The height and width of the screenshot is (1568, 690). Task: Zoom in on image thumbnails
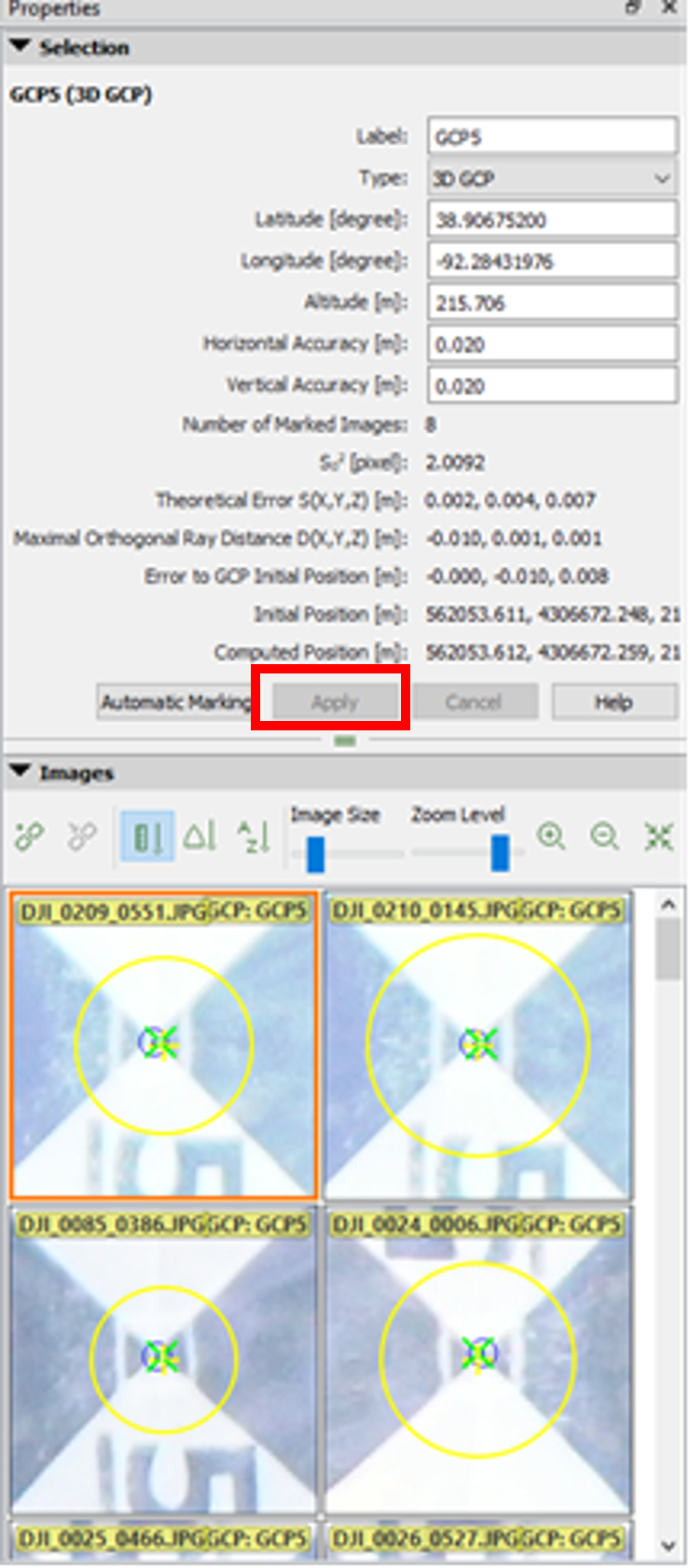(551, 836)
